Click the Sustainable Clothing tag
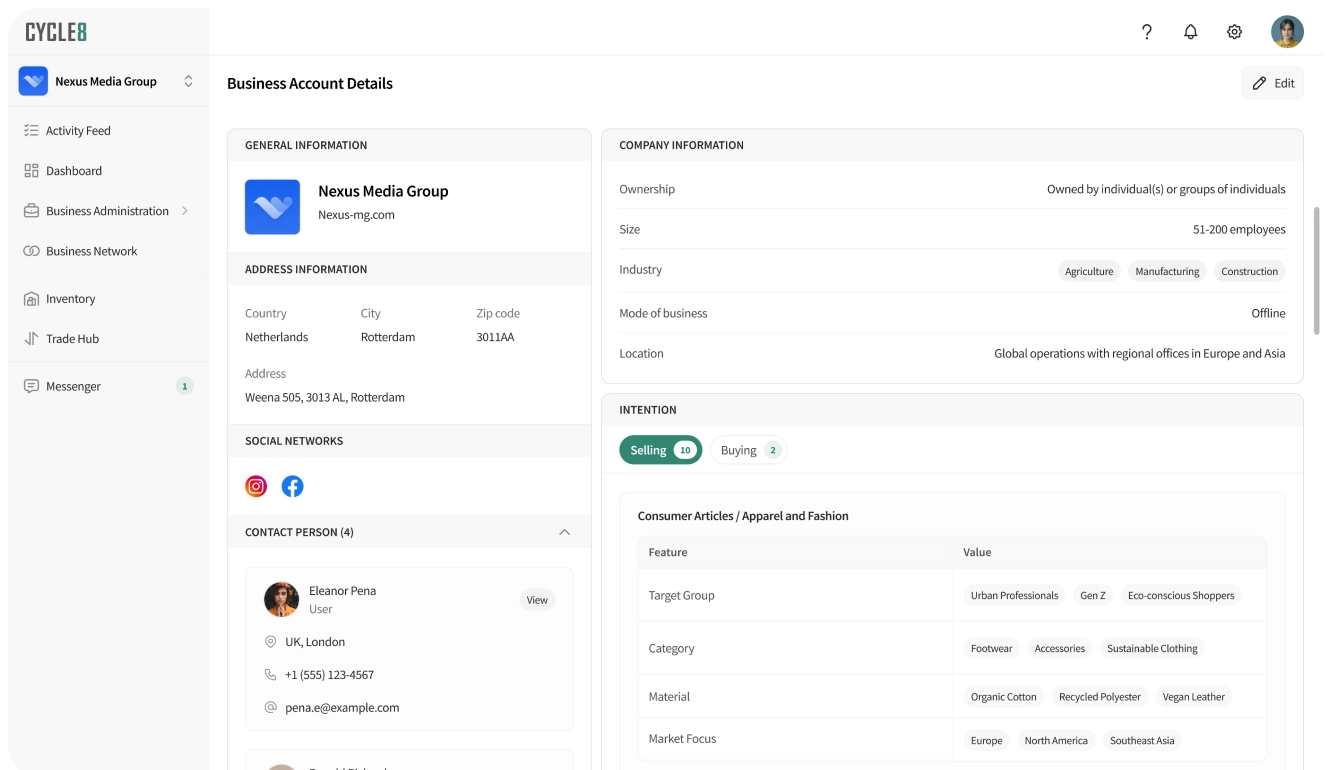 click(1152, 648)
